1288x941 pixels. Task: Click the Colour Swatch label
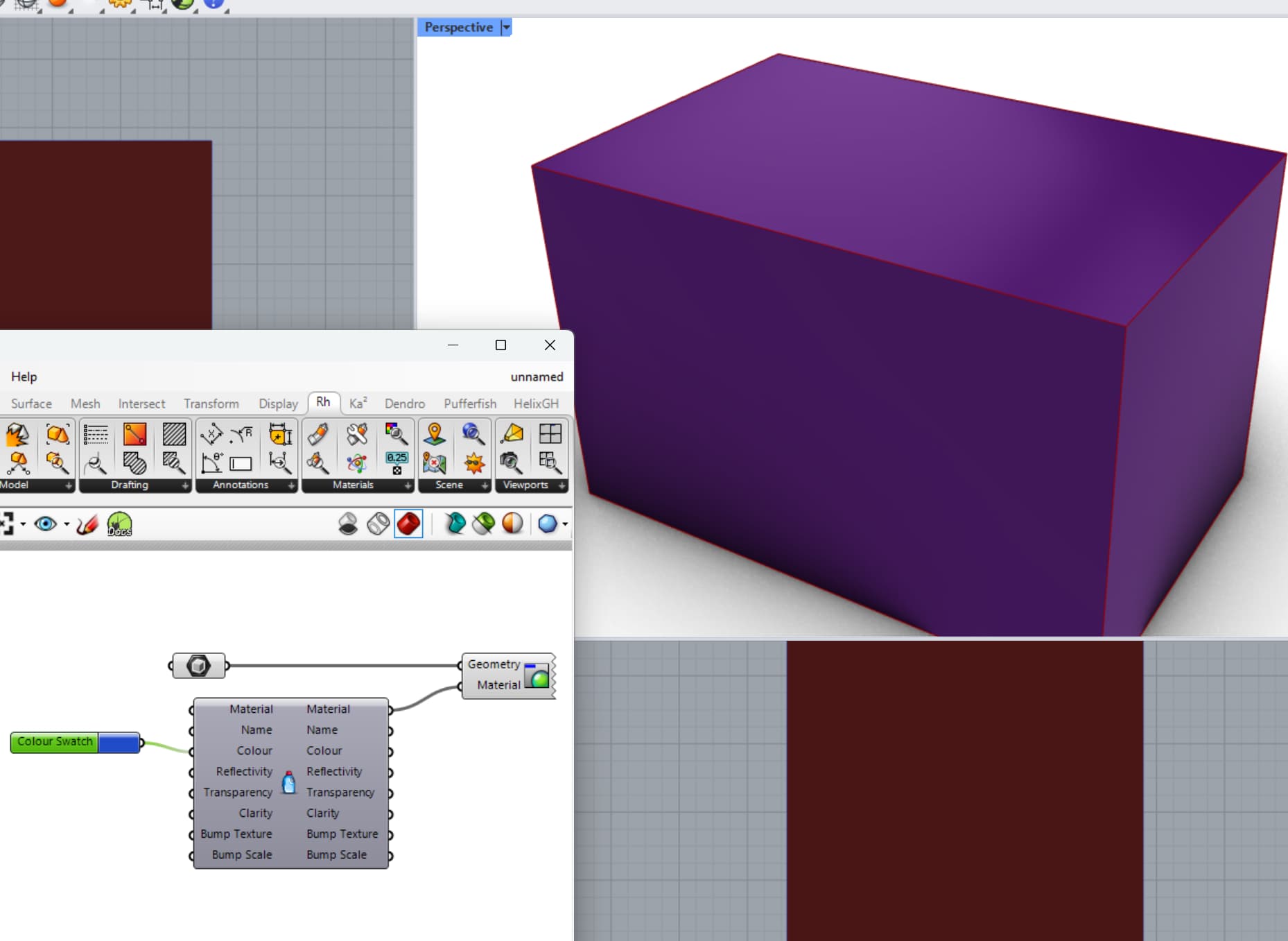pos(55,741)
